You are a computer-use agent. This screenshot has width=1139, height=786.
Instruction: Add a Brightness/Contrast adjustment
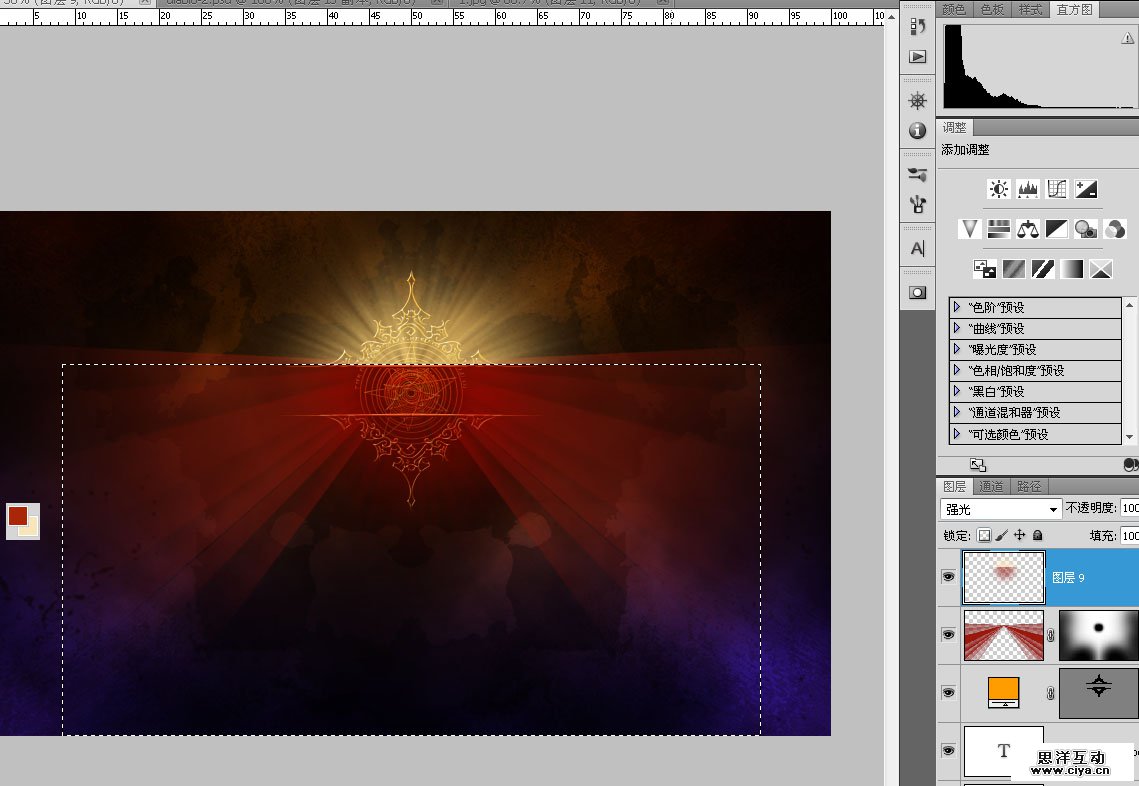point(998,189)
